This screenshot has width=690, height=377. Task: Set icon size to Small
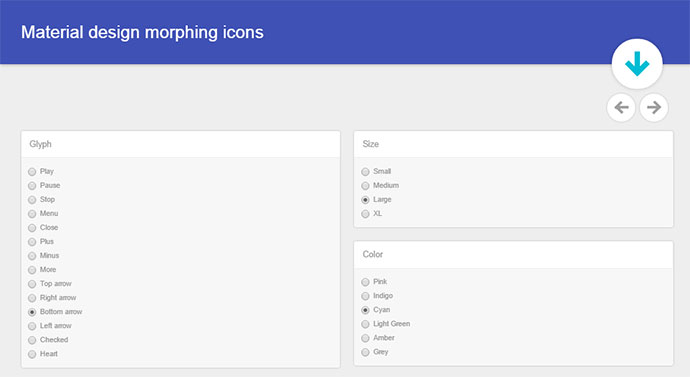click(x=365, y=172)
